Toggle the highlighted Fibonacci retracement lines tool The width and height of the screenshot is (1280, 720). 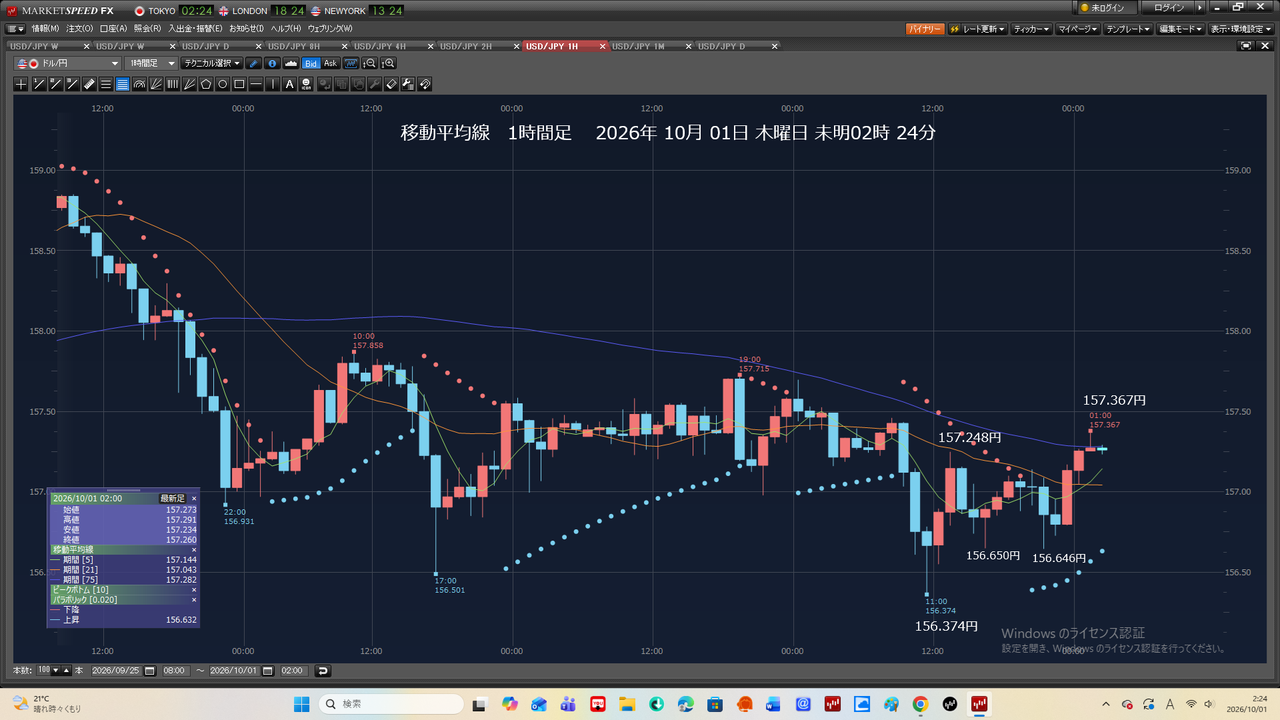tap(122, 85)
